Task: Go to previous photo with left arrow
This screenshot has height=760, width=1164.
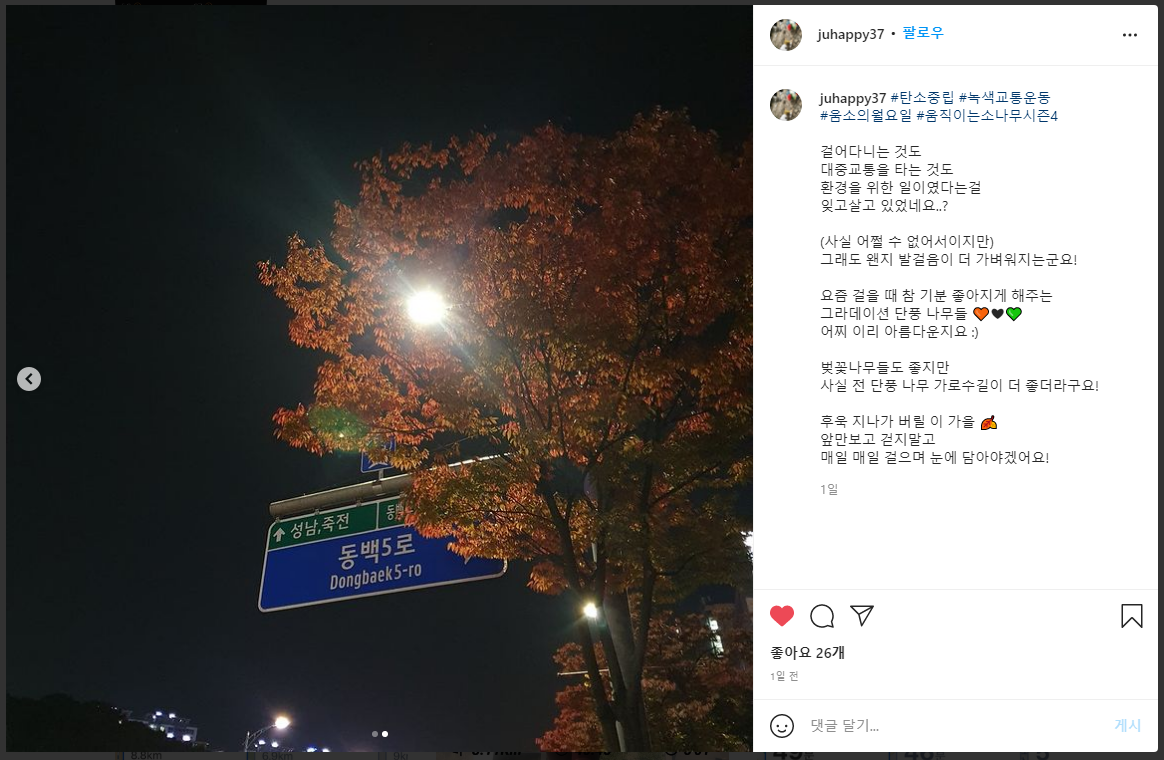Action: [x=29, y=379]
